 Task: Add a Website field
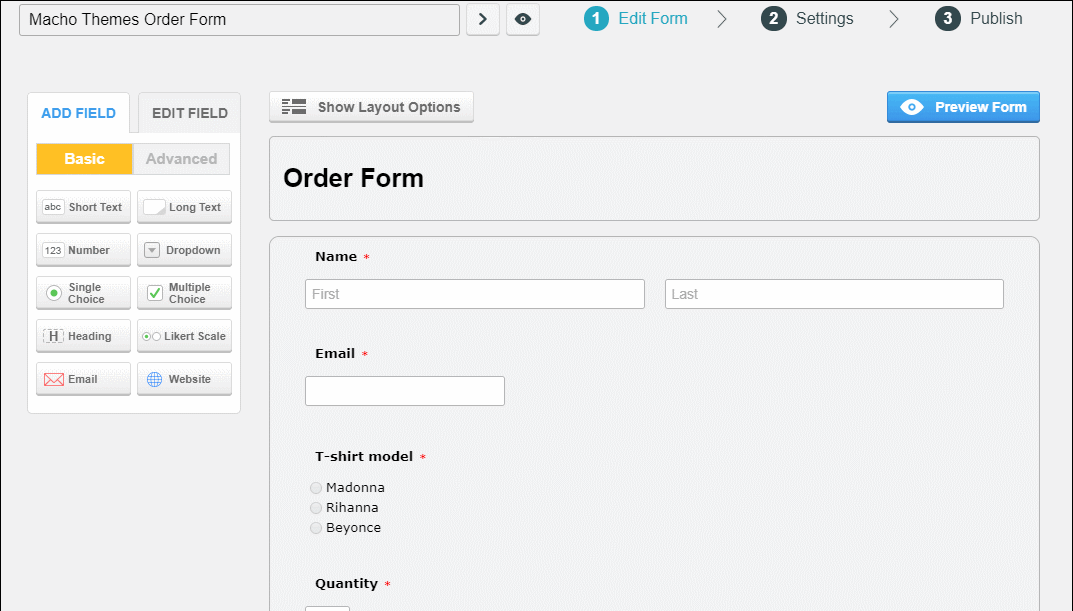tap(184, 379)
